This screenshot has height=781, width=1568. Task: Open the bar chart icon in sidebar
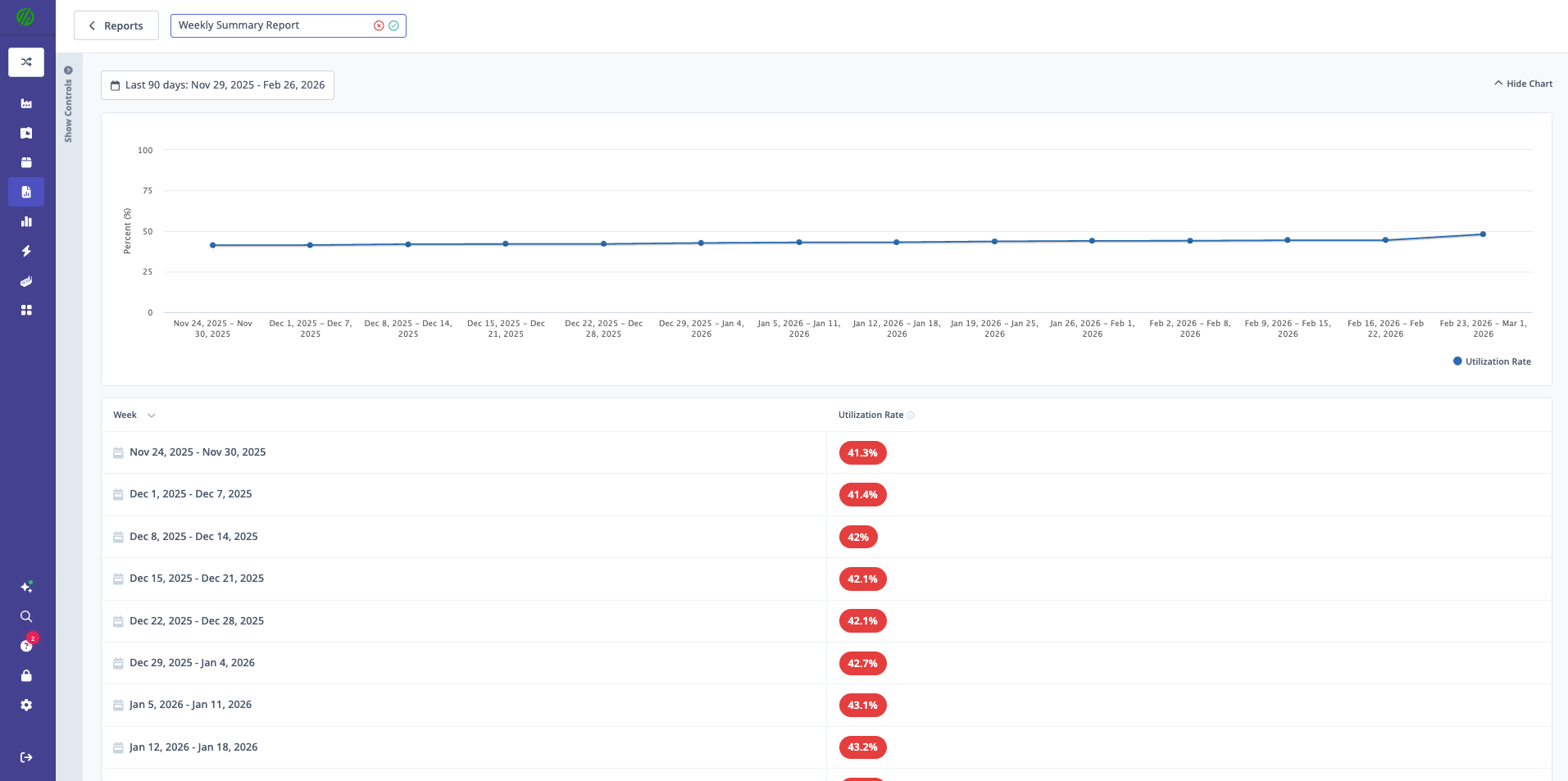tap(26, 221)
